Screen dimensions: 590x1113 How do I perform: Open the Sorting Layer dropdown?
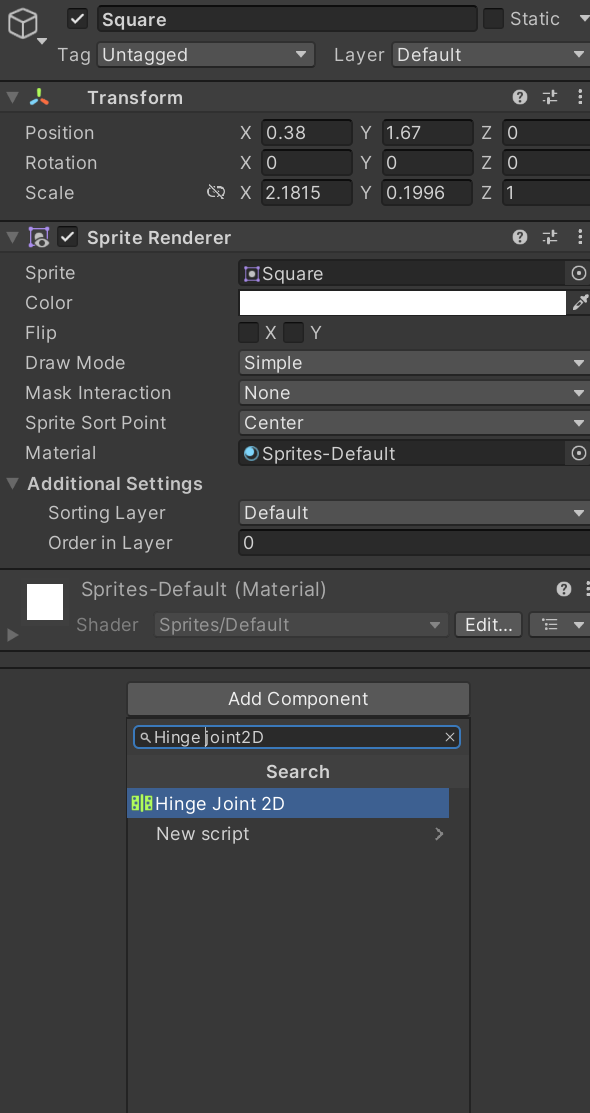coord(415,512)
